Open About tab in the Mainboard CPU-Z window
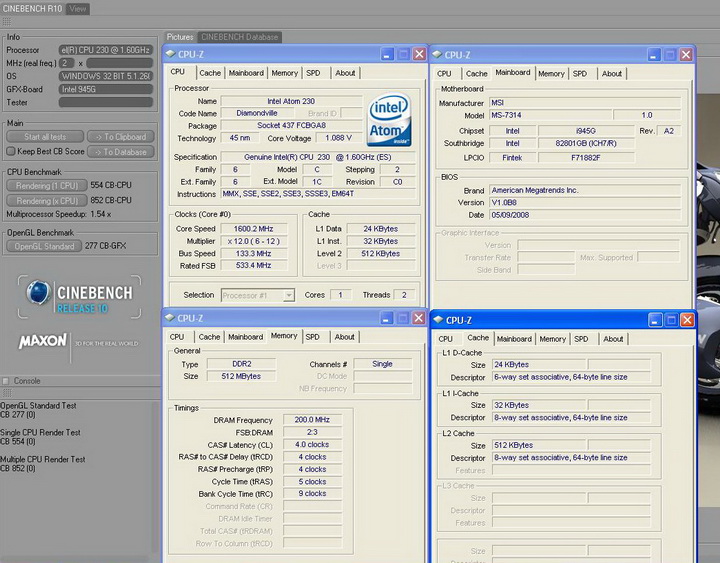The image size is (720, 563). pos(611,73)
